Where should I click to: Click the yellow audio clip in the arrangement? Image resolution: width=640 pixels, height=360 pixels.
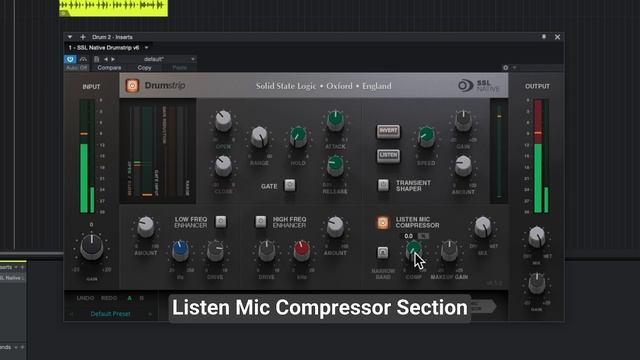[113, 8]
